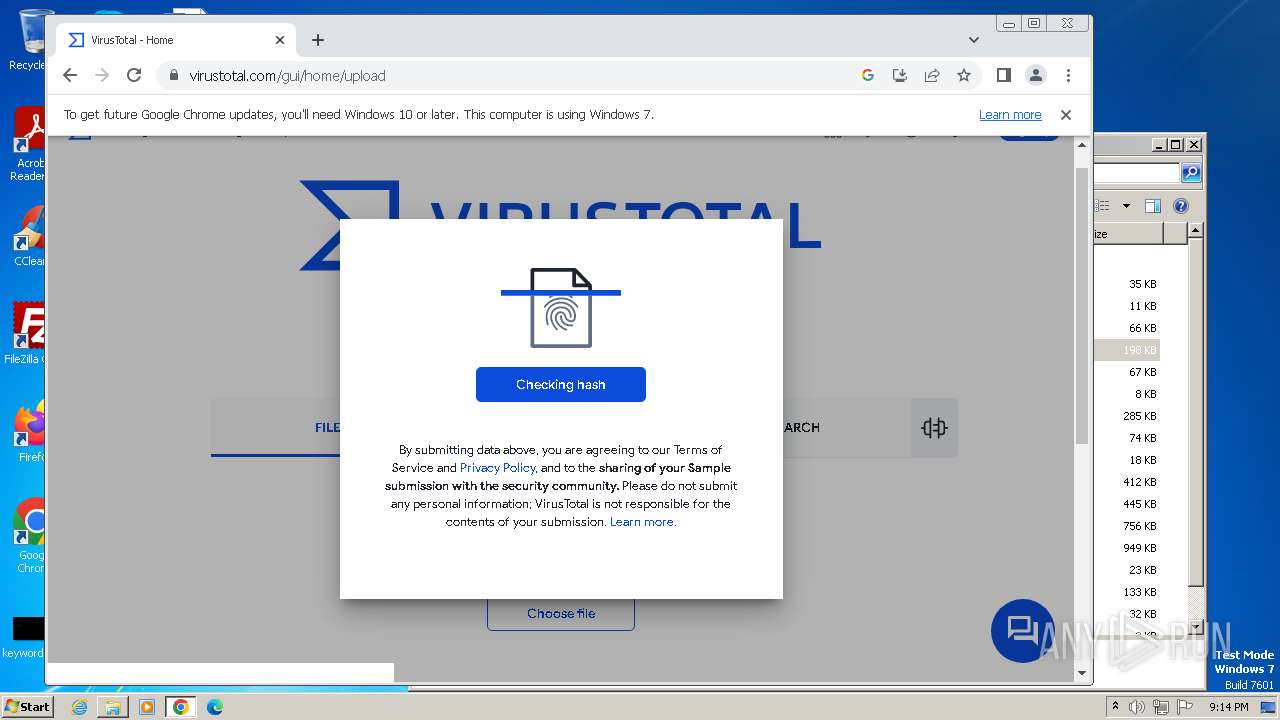
Task: Open the Google icon in the address bar
Action: [x=867, y=75]
